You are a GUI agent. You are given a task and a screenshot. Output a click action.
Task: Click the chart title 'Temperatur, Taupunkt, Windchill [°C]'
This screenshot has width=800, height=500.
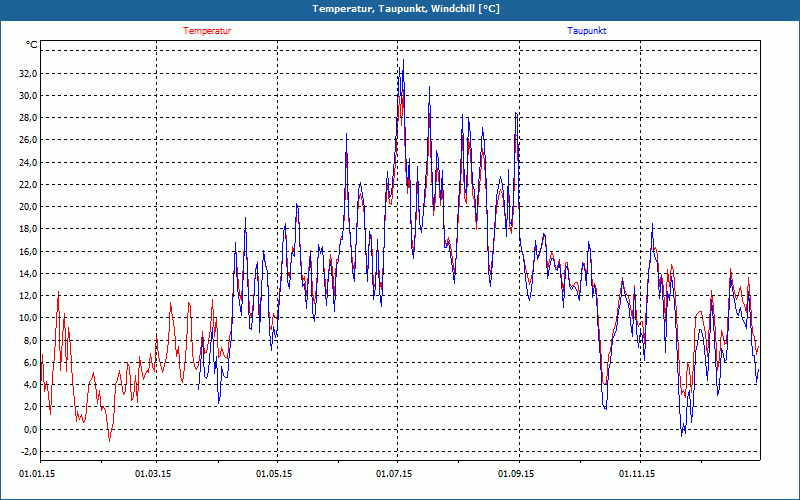(x=406, y=9)
